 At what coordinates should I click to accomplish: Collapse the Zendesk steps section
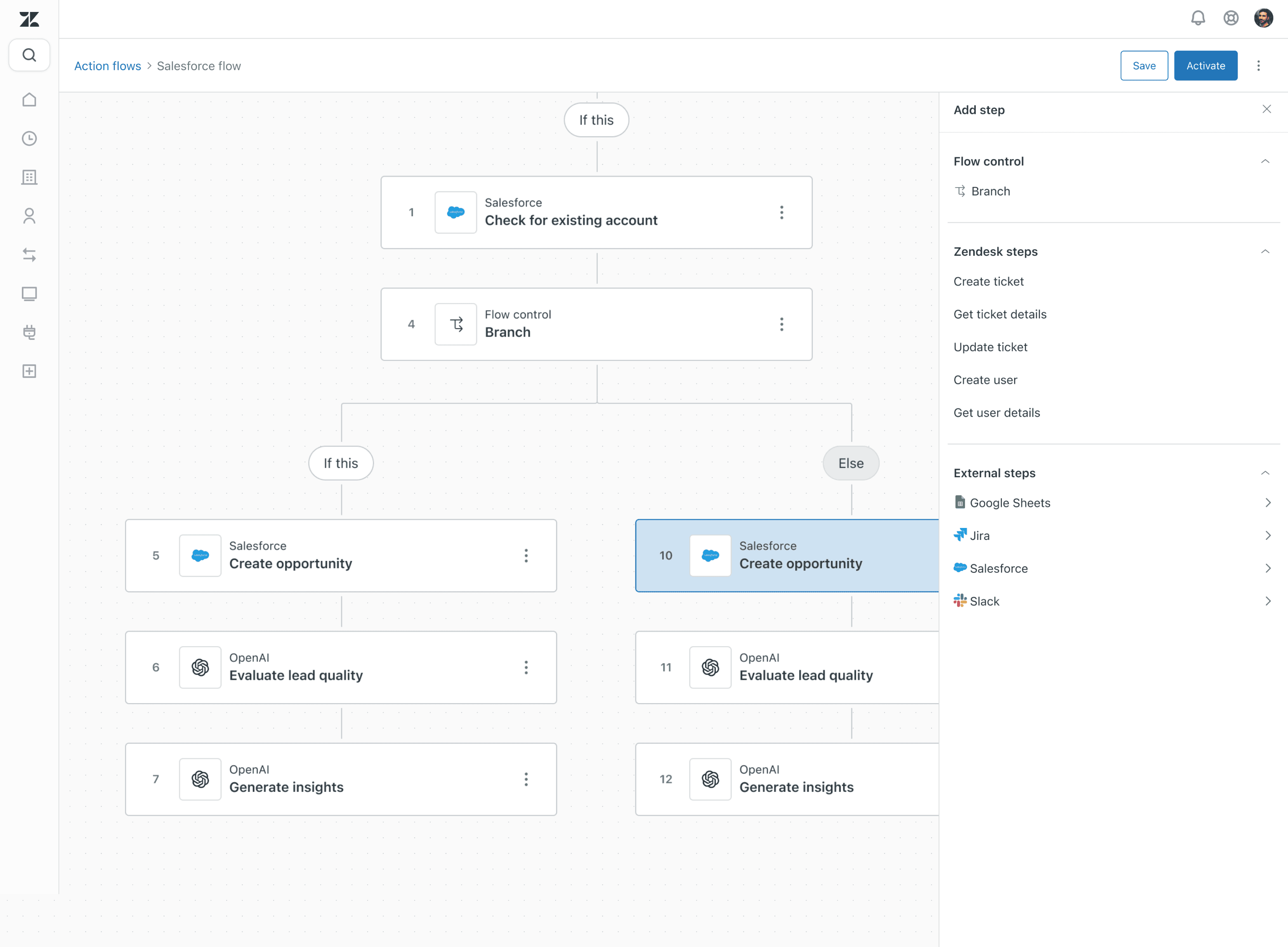pos(1264,252)
